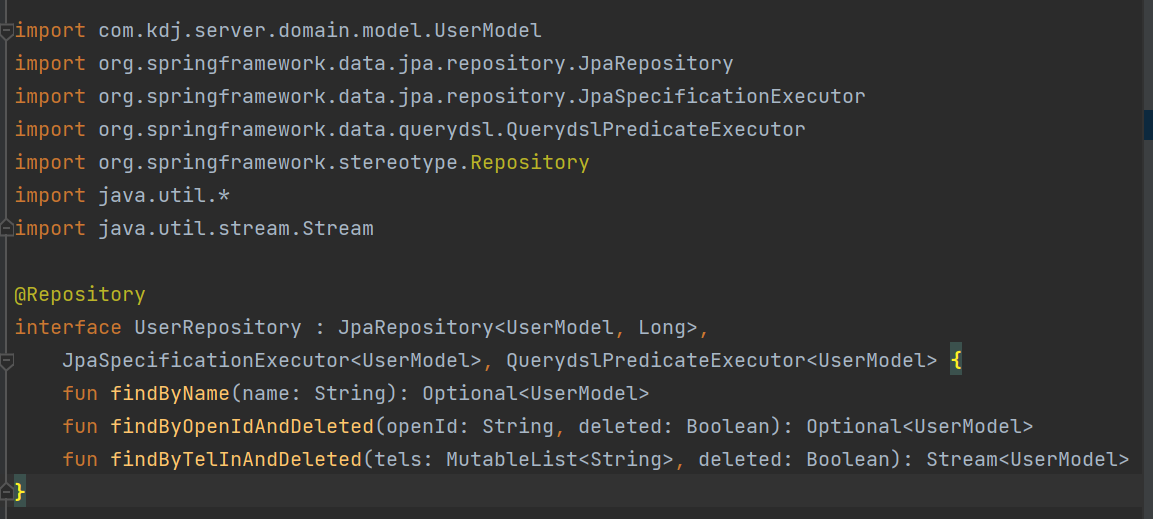
Task: Click the highlighted closing curly brace
Action: click(21, 493)
